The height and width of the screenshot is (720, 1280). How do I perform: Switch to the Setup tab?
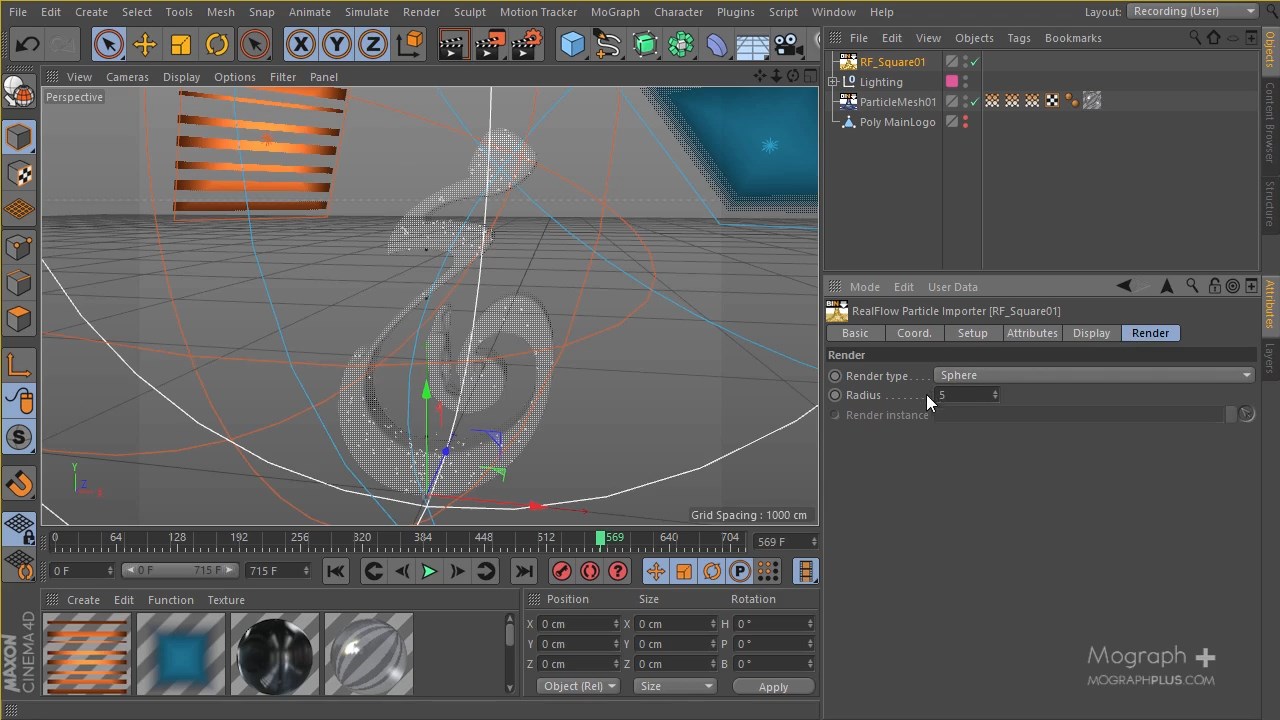tap(972, 332)
